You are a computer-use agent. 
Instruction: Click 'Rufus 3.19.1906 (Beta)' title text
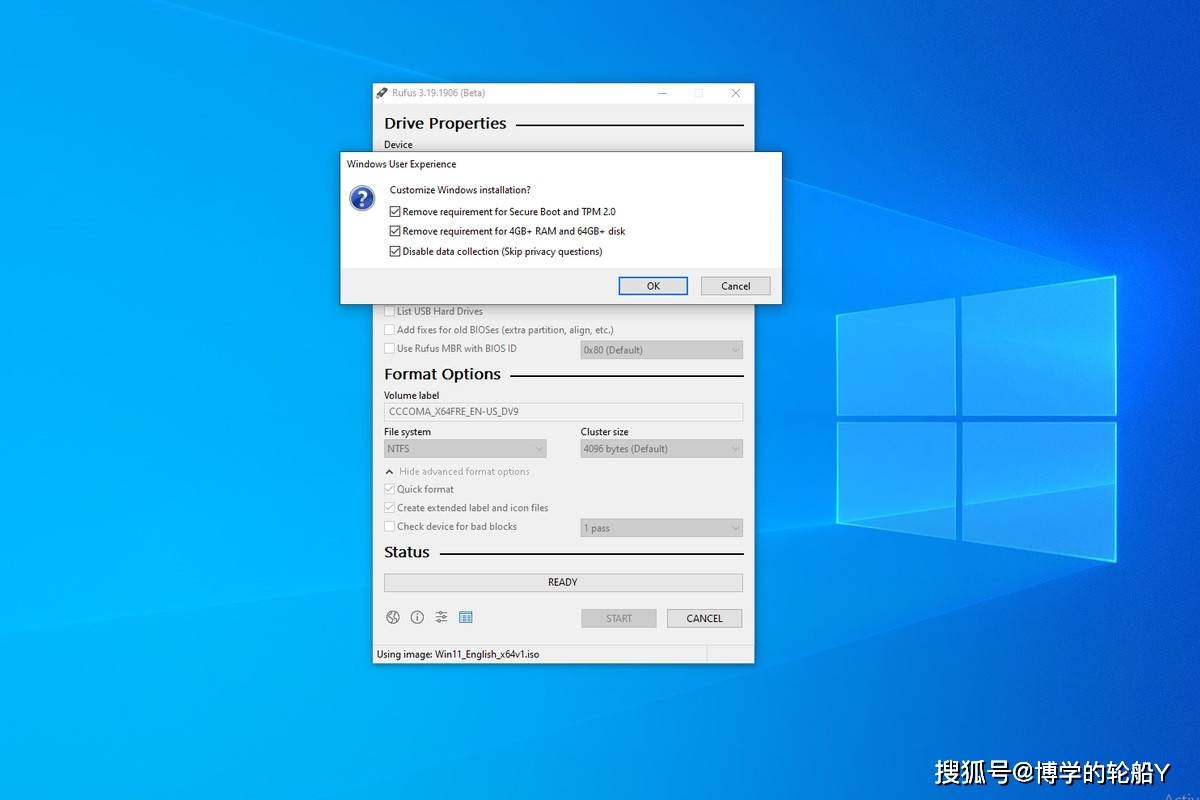tap(438, 93)
